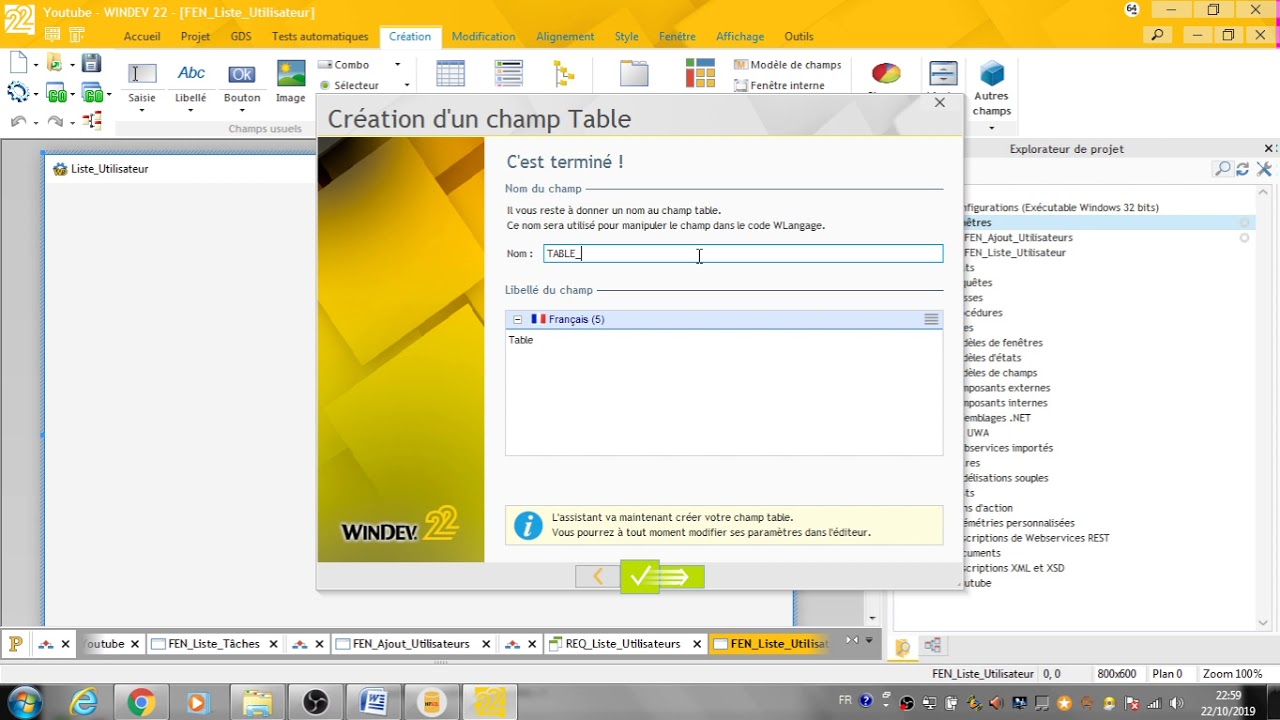Open Microsoft Word from taskbar
Screen dimensions: 1280x720
(374, 703)
